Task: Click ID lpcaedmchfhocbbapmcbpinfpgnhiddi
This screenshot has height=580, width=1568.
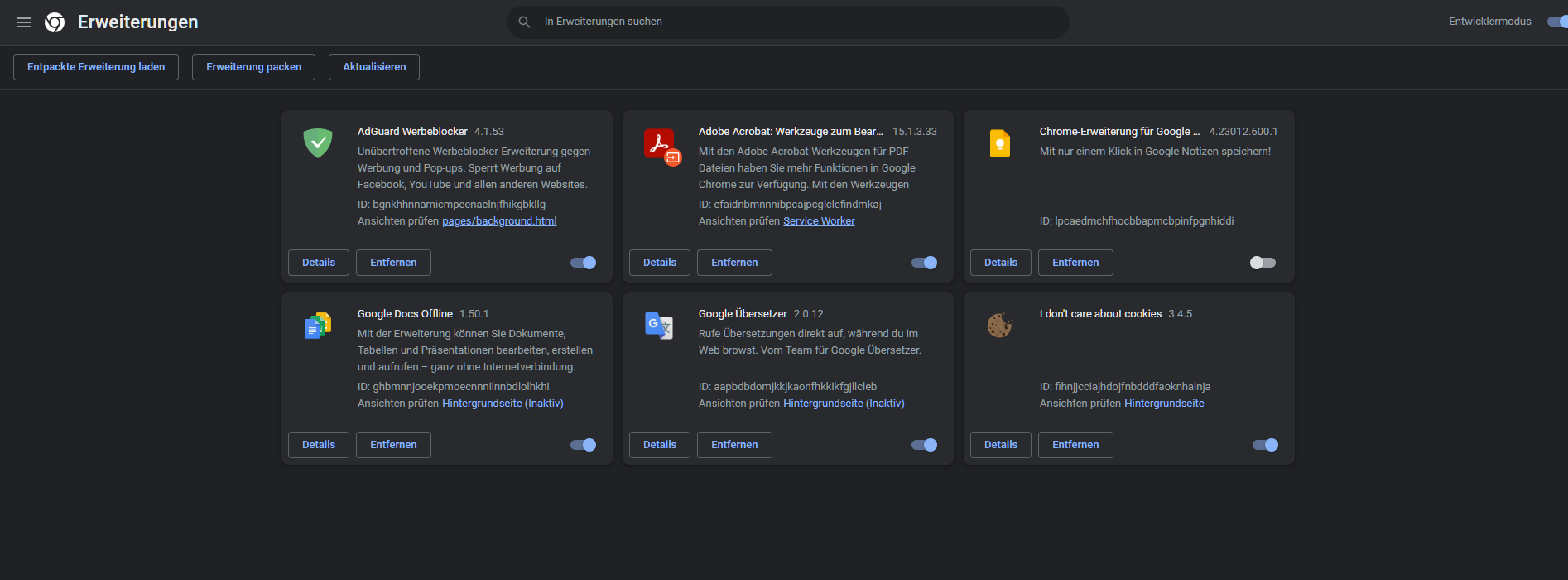Action: tap(1137, 221)
